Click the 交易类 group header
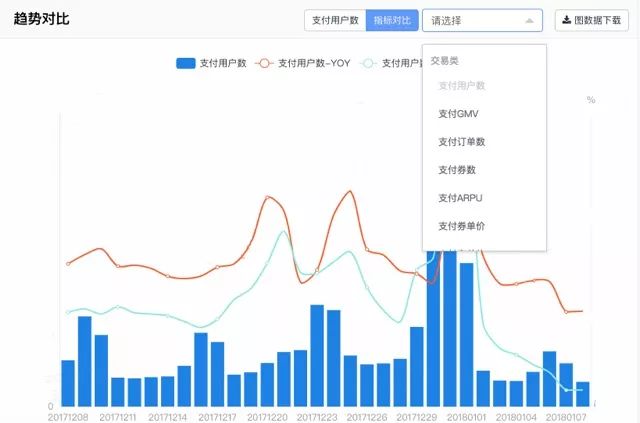The height and width of the screenshot is (423, 640). pyautogui.click(x=444, y=60)
